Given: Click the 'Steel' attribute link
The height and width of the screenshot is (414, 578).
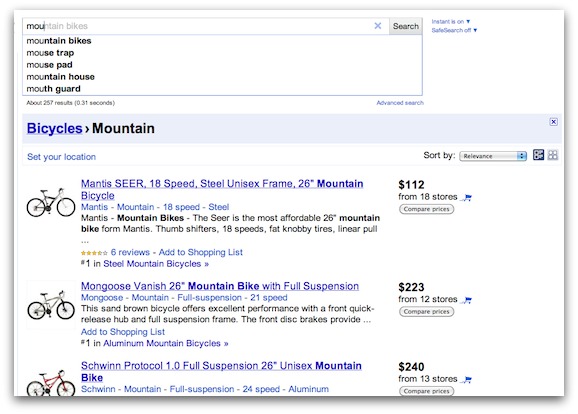Looking at the screenshot, I should [x=219, y=207].
